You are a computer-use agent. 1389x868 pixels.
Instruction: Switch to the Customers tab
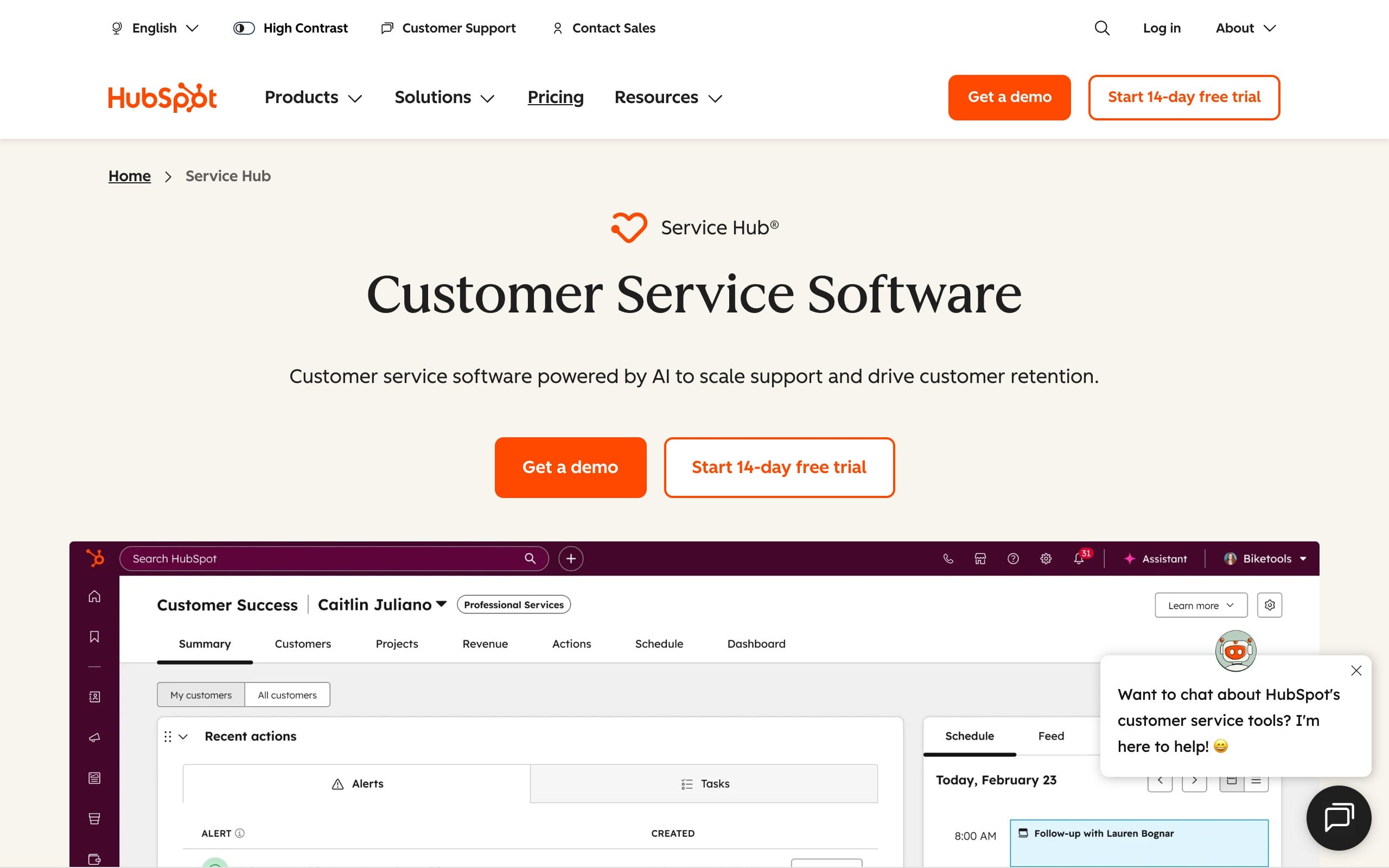(x=302, y=644)
